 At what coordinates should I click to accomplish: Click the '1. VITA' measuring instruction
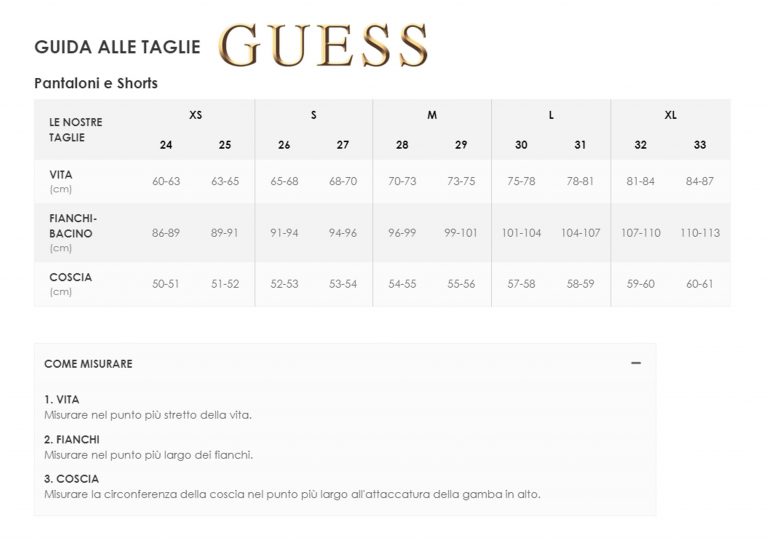[x=62, y=399]
